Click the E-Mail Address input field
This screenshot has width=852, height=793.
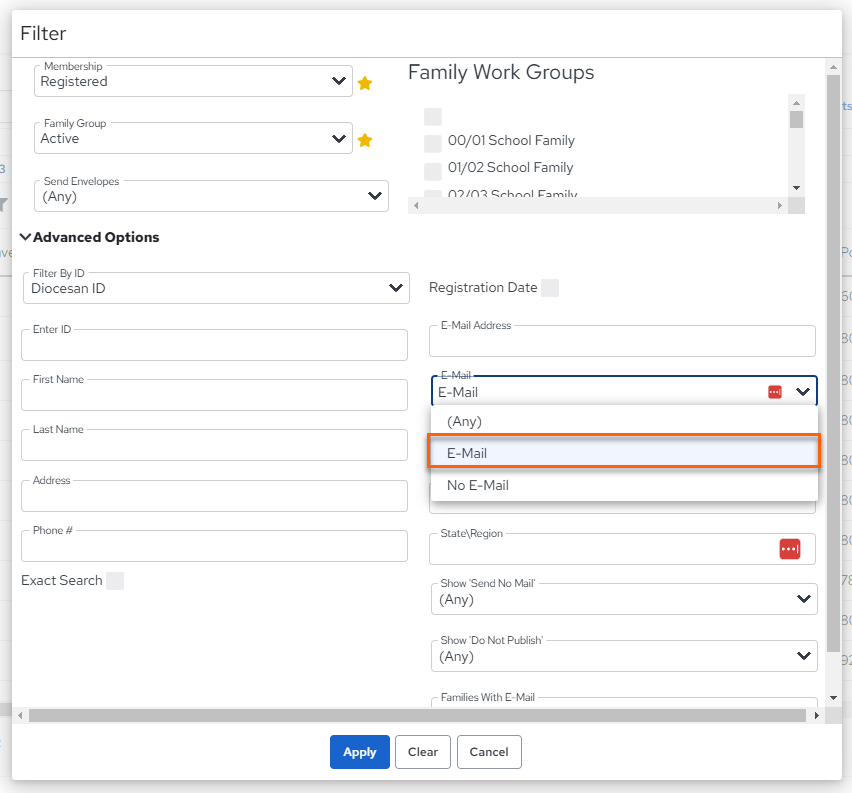coord(622,341)
